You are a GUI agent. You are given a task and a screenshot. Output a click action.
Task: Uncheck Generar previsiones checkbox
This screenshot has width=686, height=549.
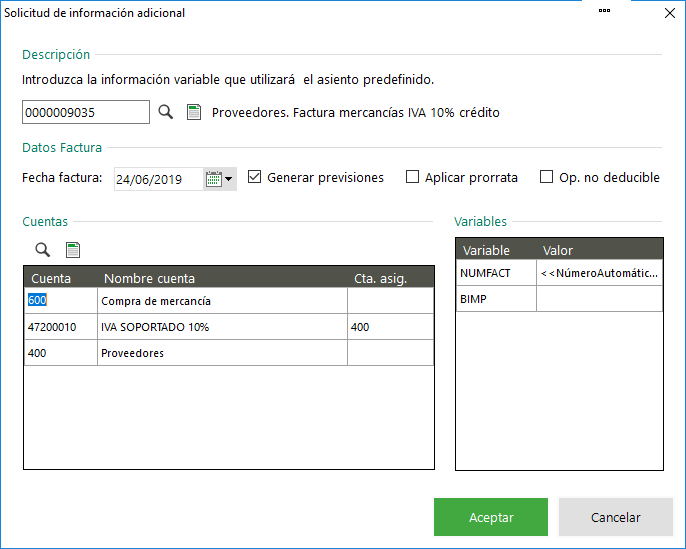[254, 177]
